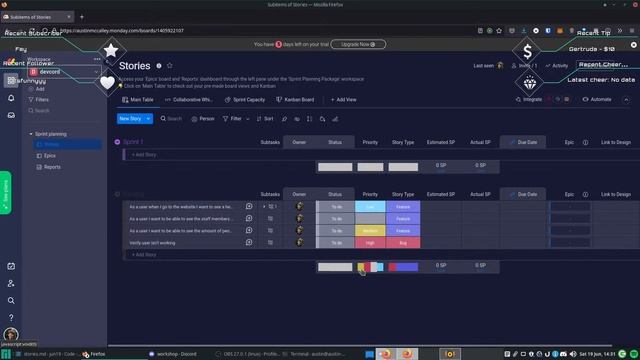Screen dimensions: 640x360
Task: Open the notifications bell in left sidebar
Action: 11,98
